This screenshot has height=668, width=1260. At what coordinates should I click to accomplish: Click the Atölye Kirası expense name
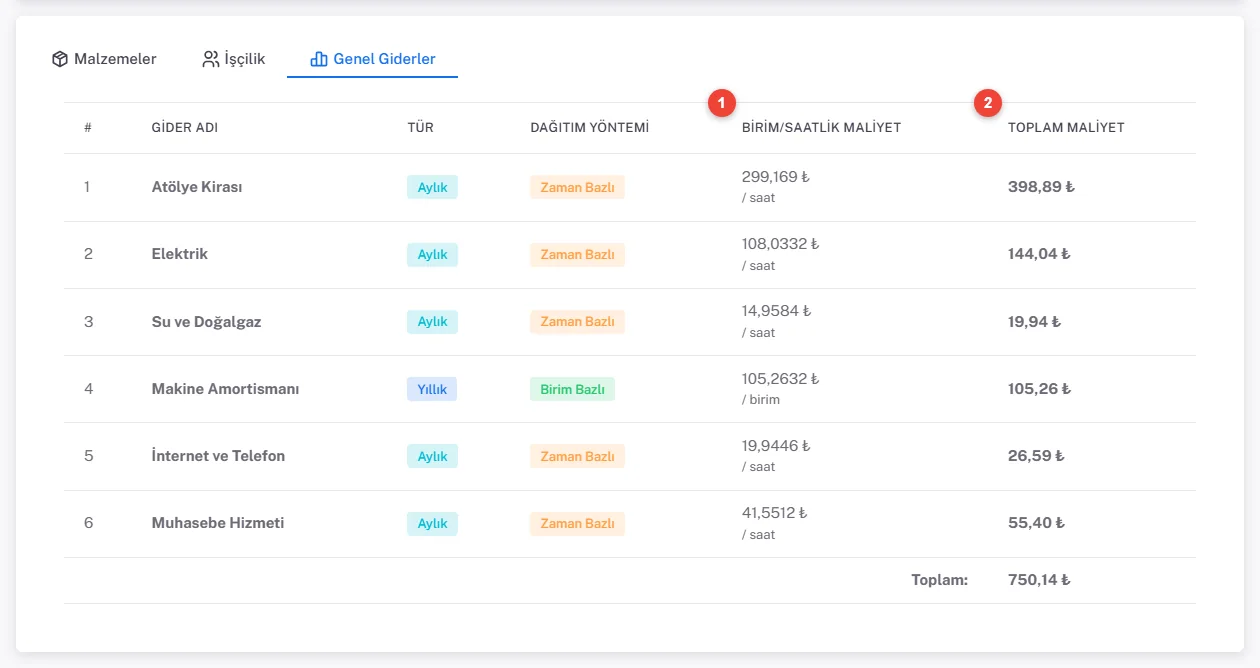click(197, 187)
